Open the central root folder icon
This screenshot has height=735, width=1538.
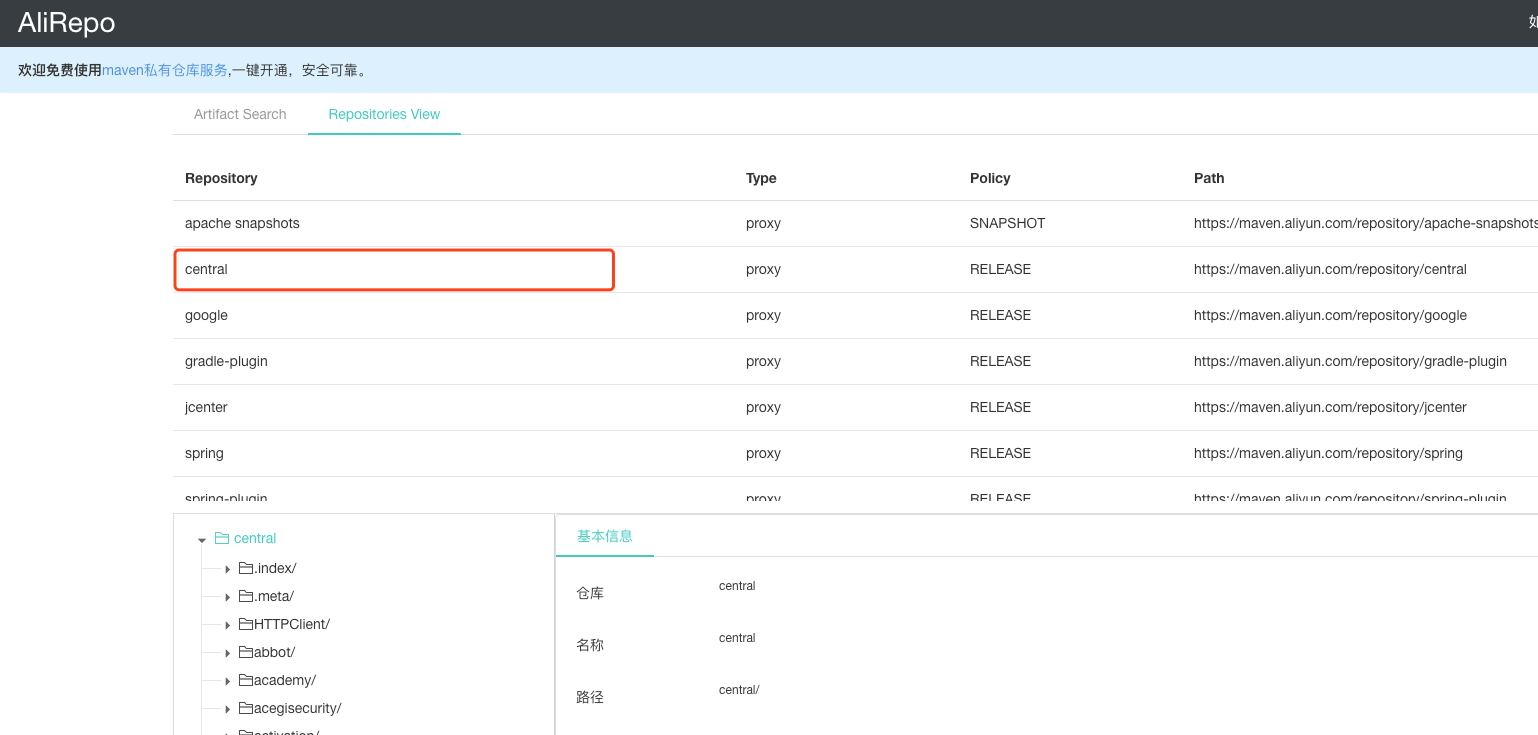coord(222,538)
